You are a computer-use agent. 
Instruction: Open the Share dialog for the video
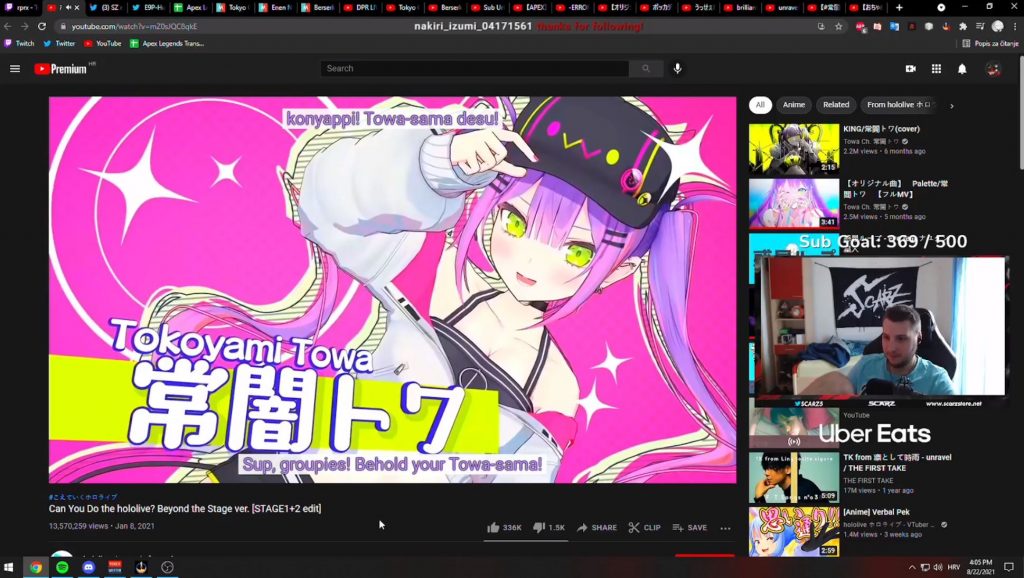[x=596, y=527]
